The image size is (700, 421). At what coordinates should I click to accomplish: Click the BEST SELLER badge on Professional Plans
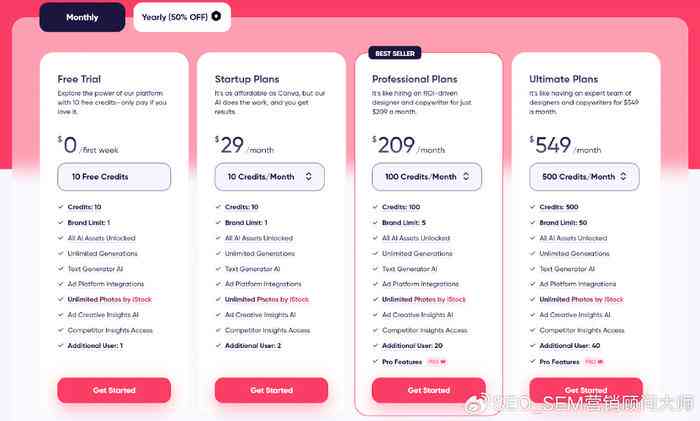395,53
